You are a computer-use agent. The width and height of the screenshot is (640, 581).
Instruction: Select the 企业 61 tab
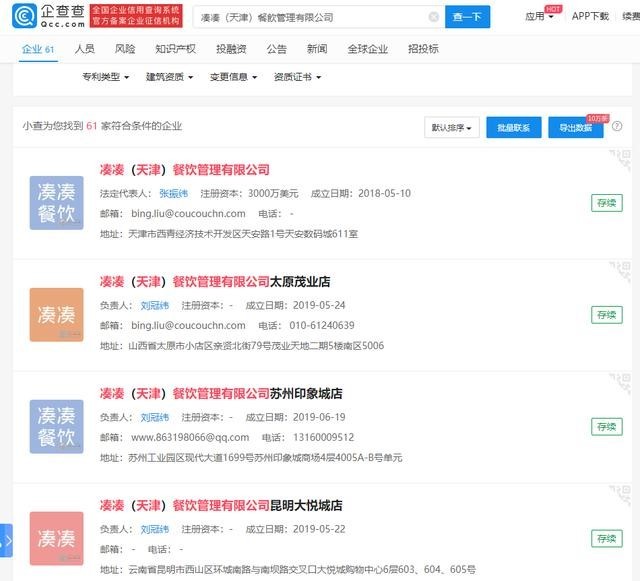38,49
